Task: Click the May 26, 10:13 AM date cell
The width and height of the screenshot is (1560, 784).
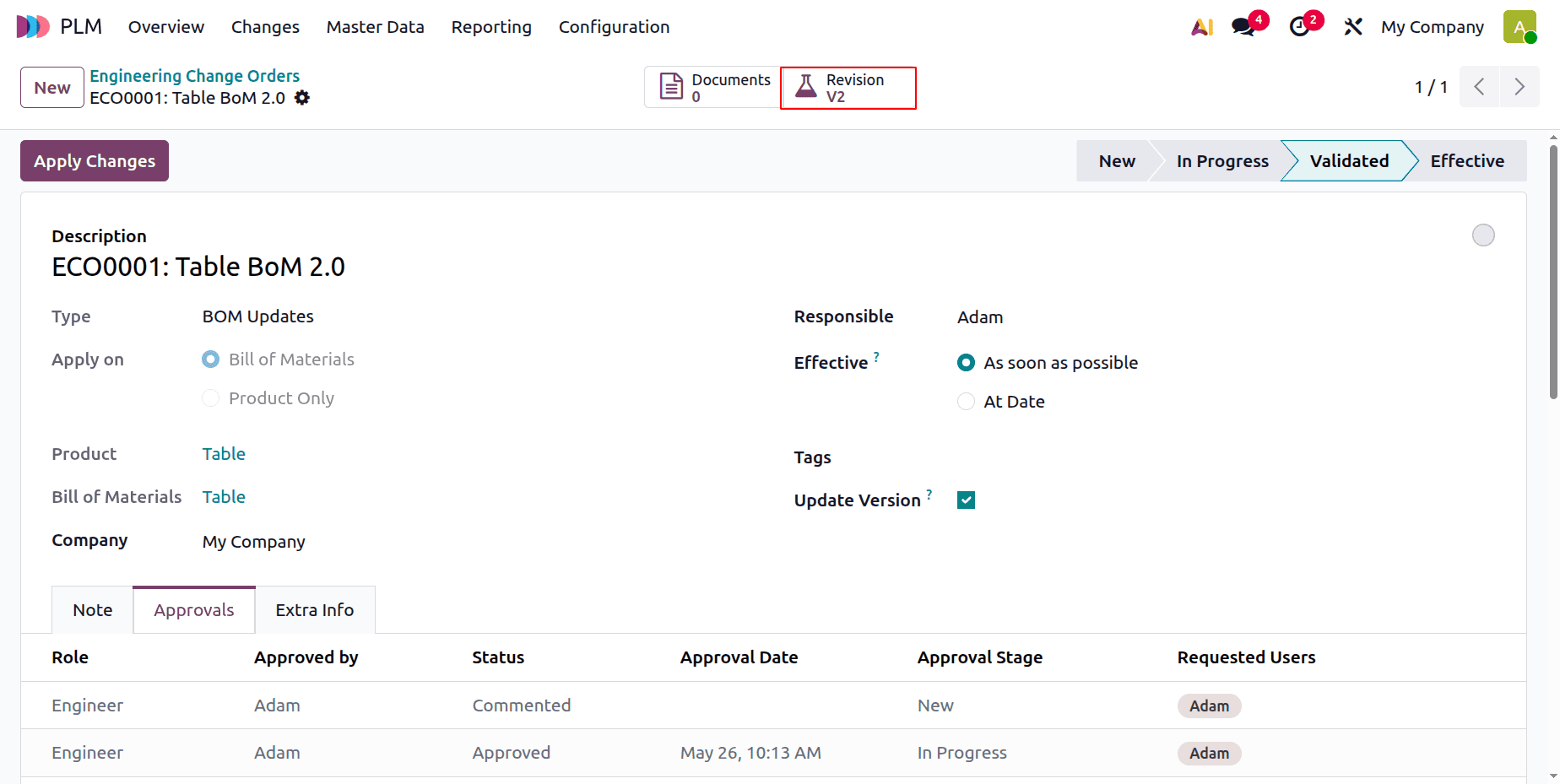Action: coord(750,753)
